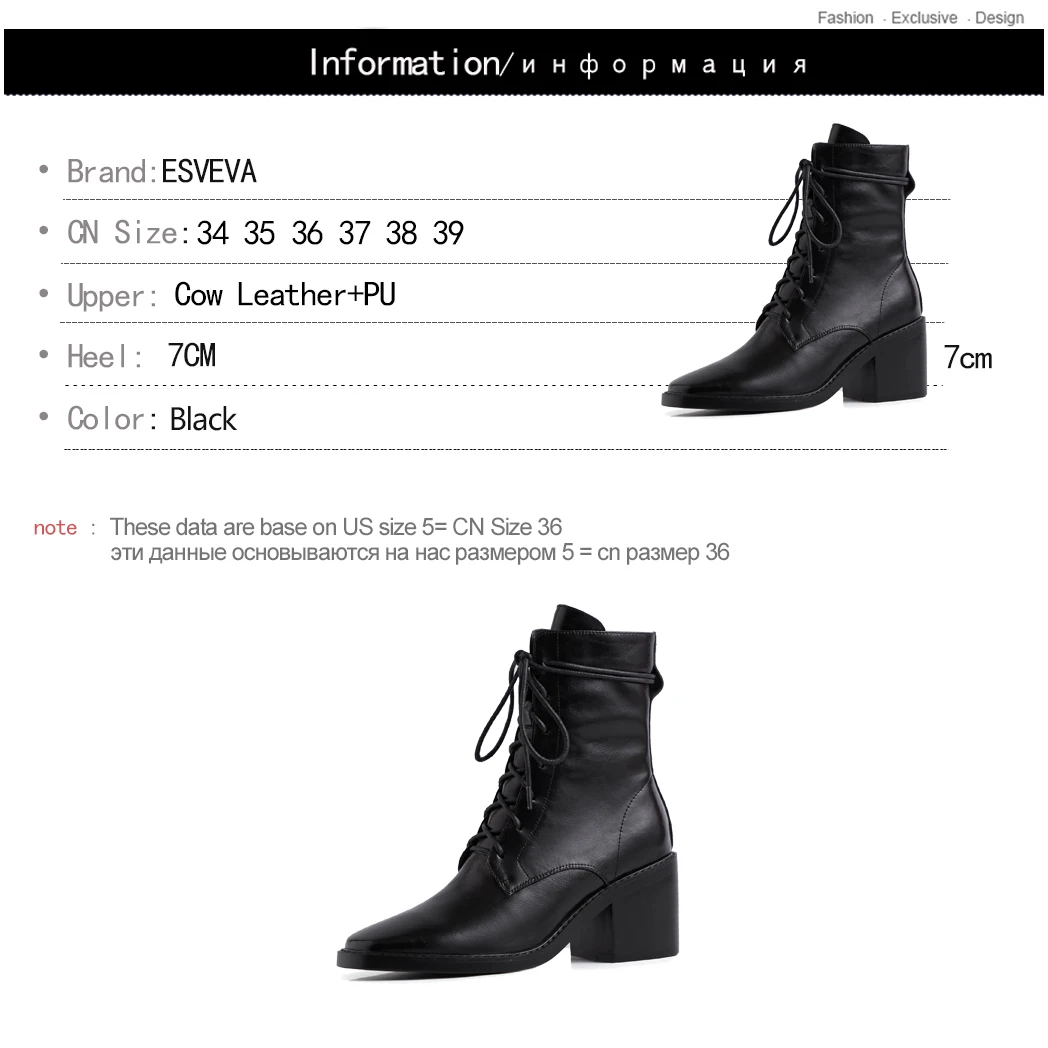Click the ESVEVA brand name
The height and width of the screenshot is (1048, 1048).
click(x=209, y=172)
